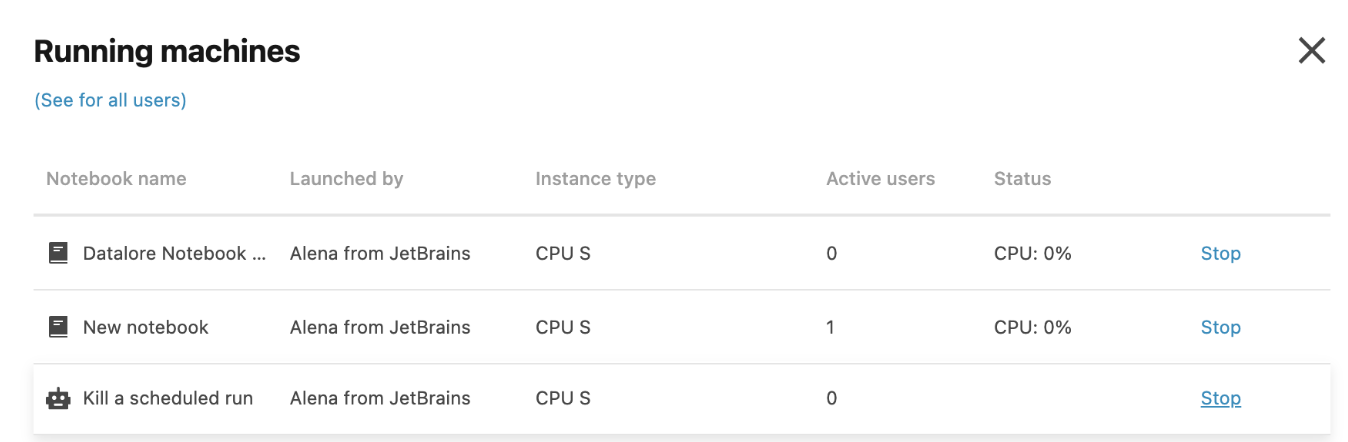Viewport: 1348px width, 442px height.
Task: Click CPU S instance type for Datalore Notebook
Action: [563, 254]
